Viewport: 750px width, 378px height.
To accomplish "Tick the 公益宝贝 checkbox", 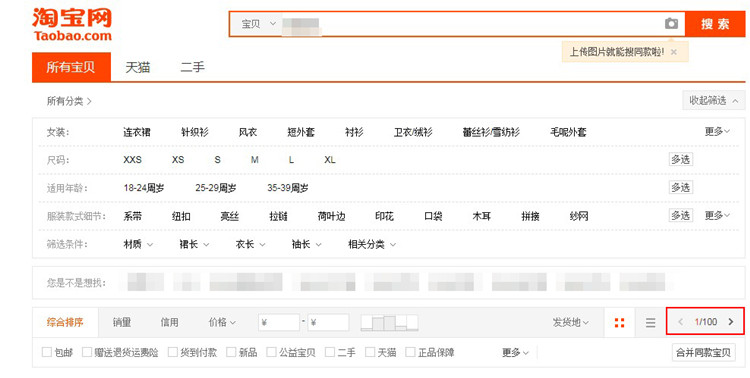I will (x=271, y=352).
